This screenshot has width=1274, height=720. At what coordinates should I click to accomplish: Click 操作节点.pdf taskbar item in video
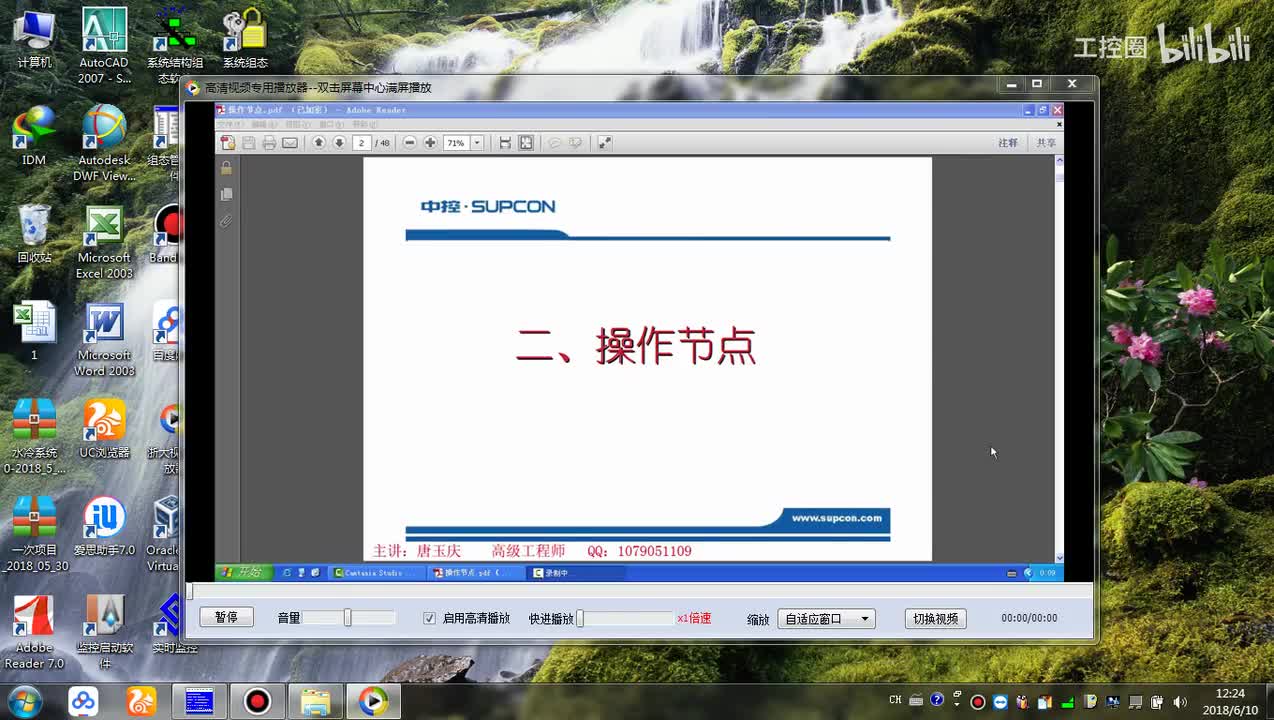(478, 573)
